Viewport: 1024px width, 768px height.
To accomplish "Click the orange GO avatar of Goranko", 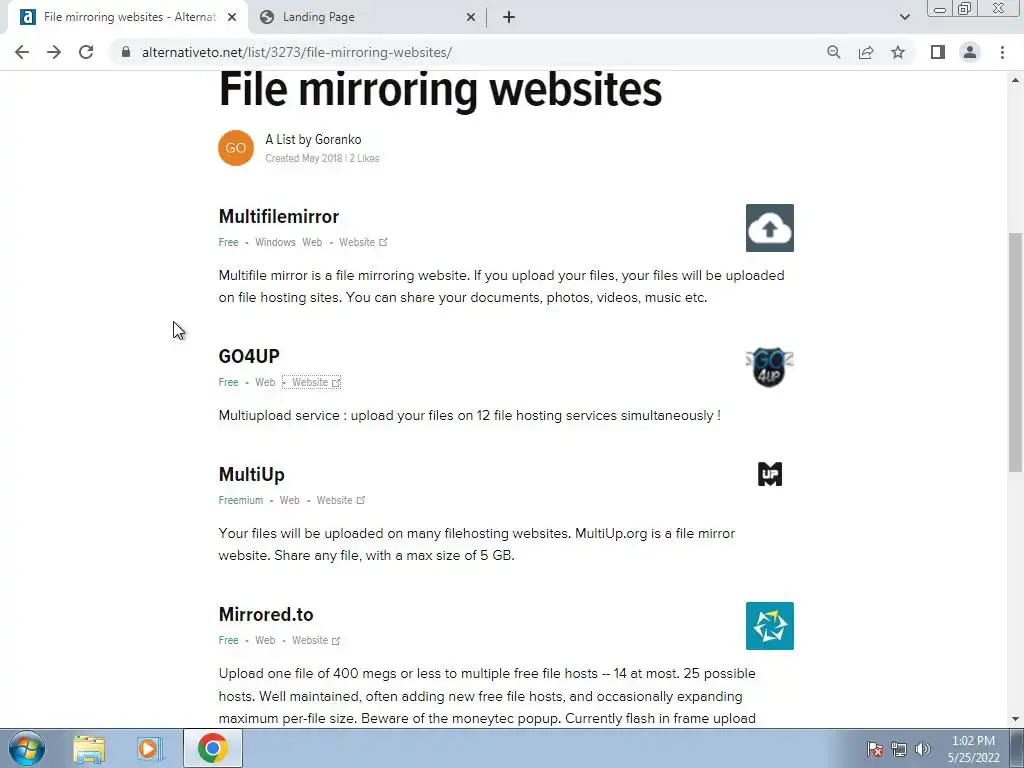I will click(236, 148).
